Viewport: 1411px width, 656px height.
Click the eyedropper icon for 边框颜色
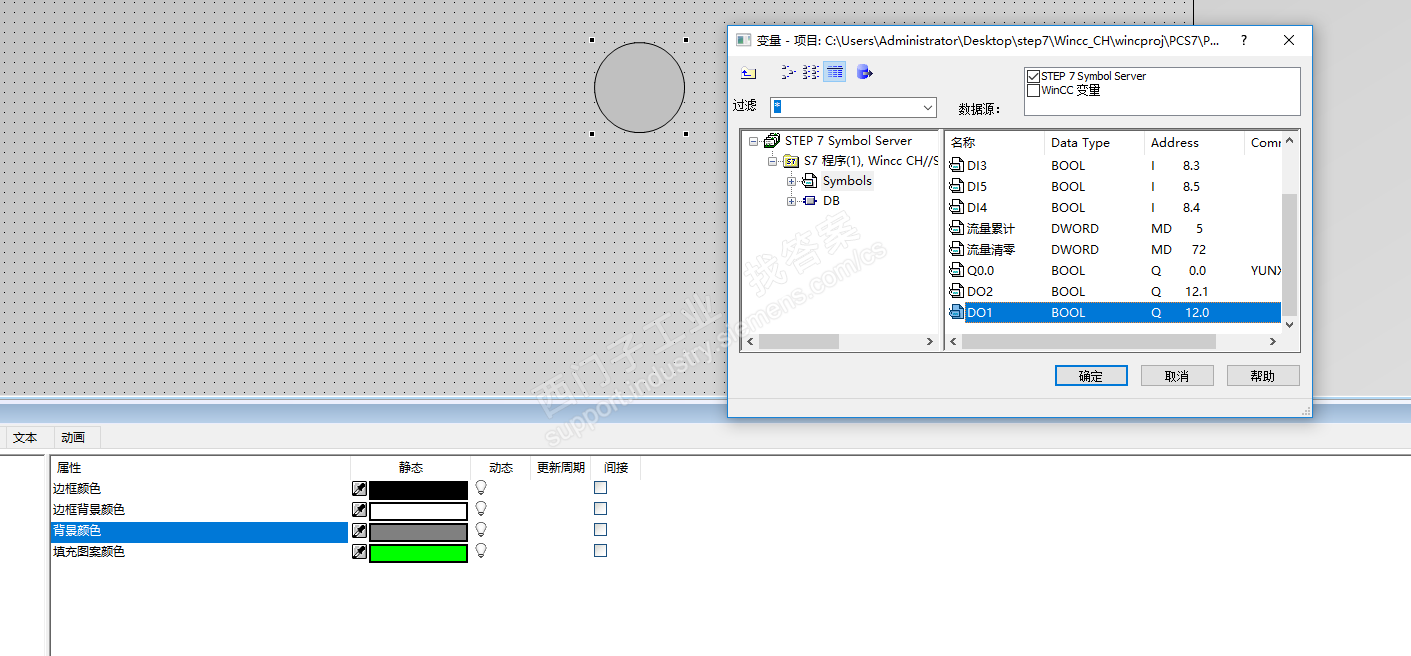click(x=360, y=489)
